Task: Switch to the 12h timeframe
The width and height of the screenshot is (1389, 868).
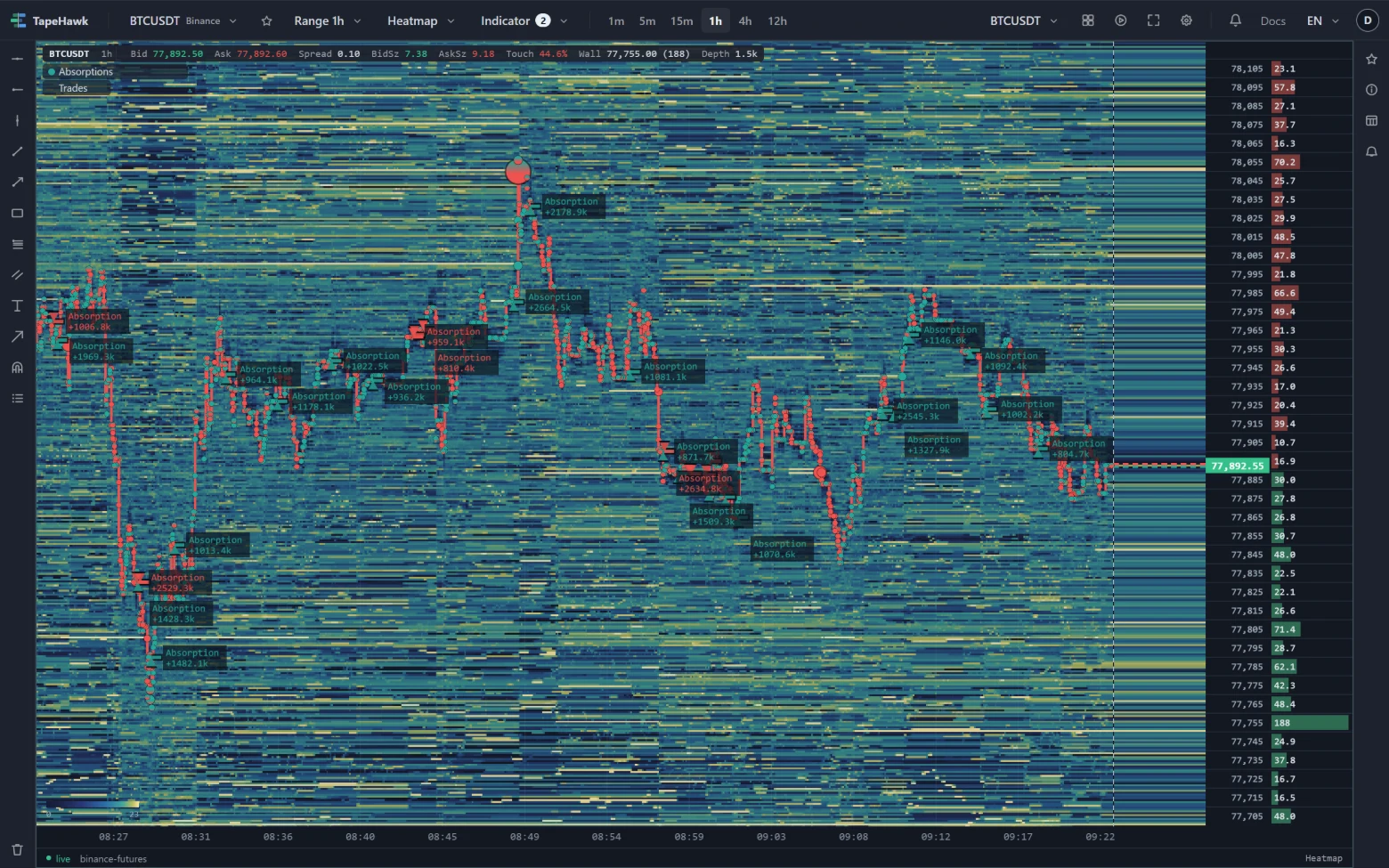Action: 777,20
